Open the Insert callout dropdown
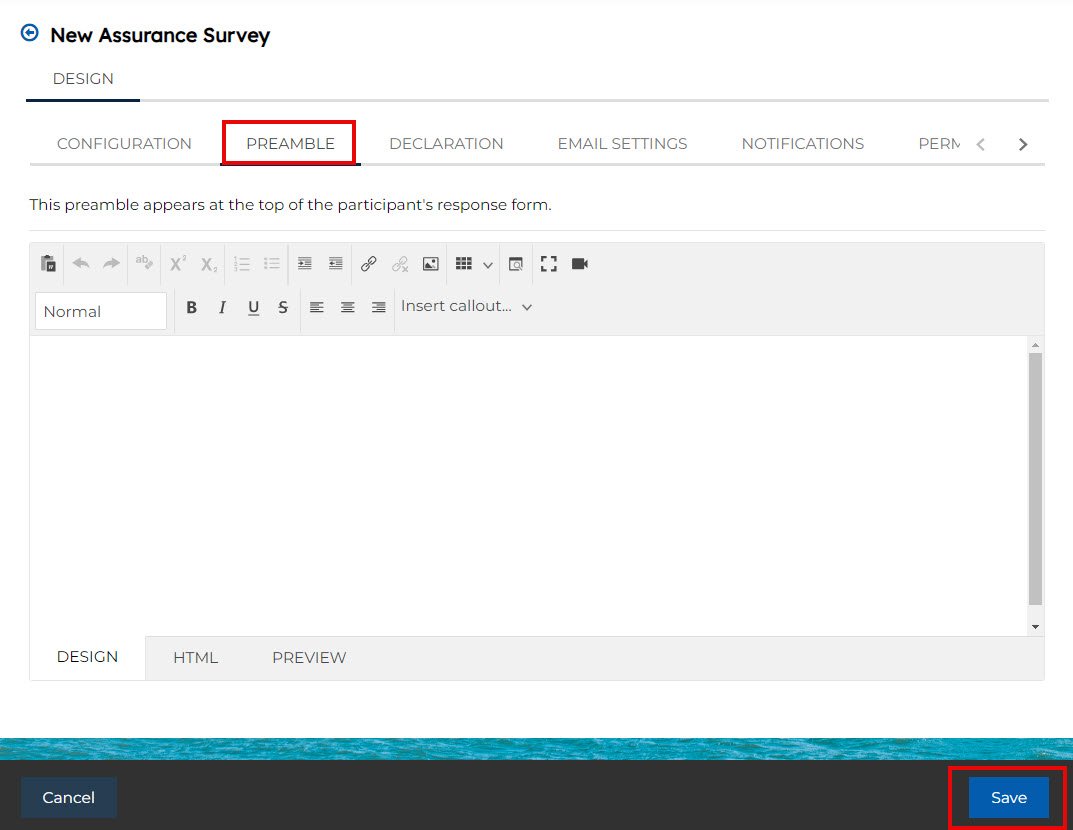Viewport: 1073px width, 830px height. click(466, 307)
